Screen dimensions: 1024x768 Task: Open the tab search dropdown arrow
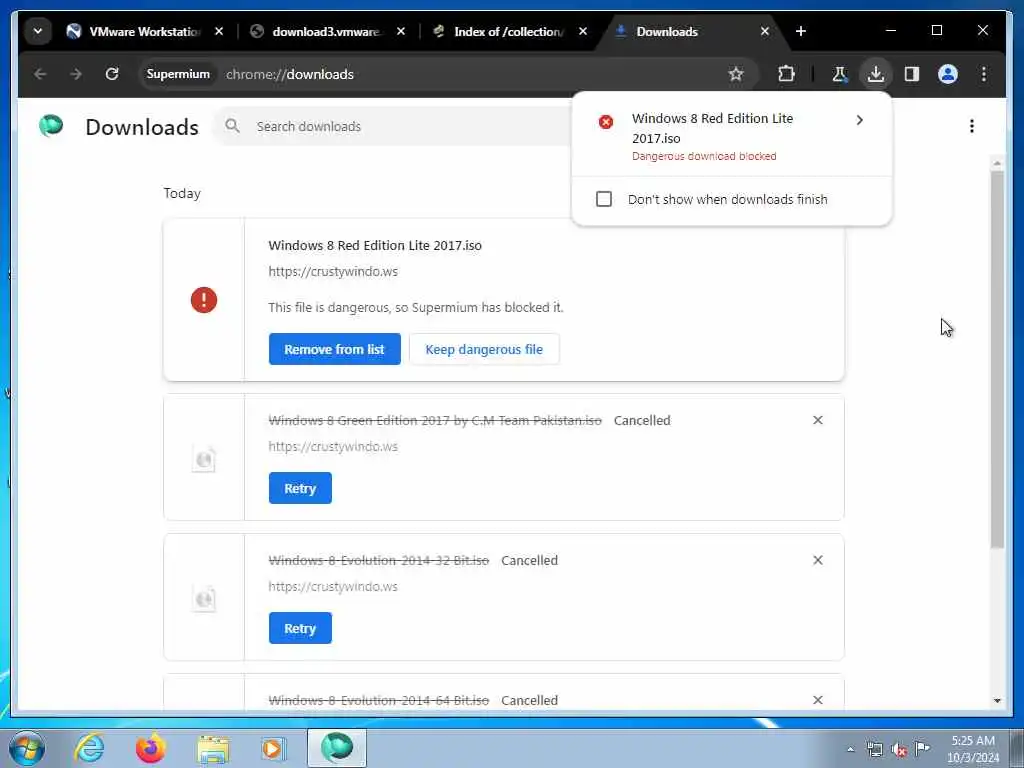click(38, 31)
